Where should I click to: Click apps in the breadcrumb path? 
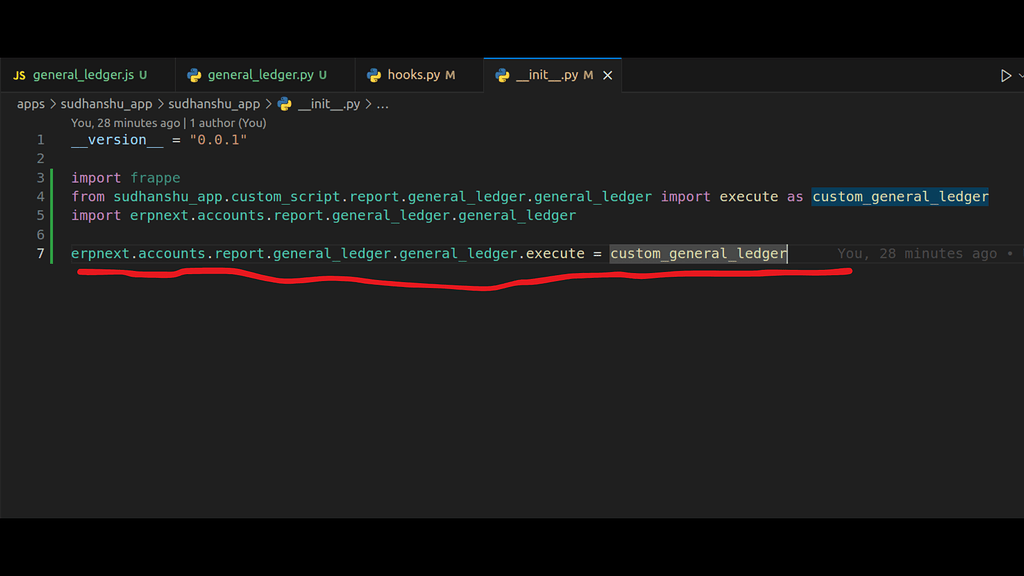pyautogui.click(x=29, y=103)
